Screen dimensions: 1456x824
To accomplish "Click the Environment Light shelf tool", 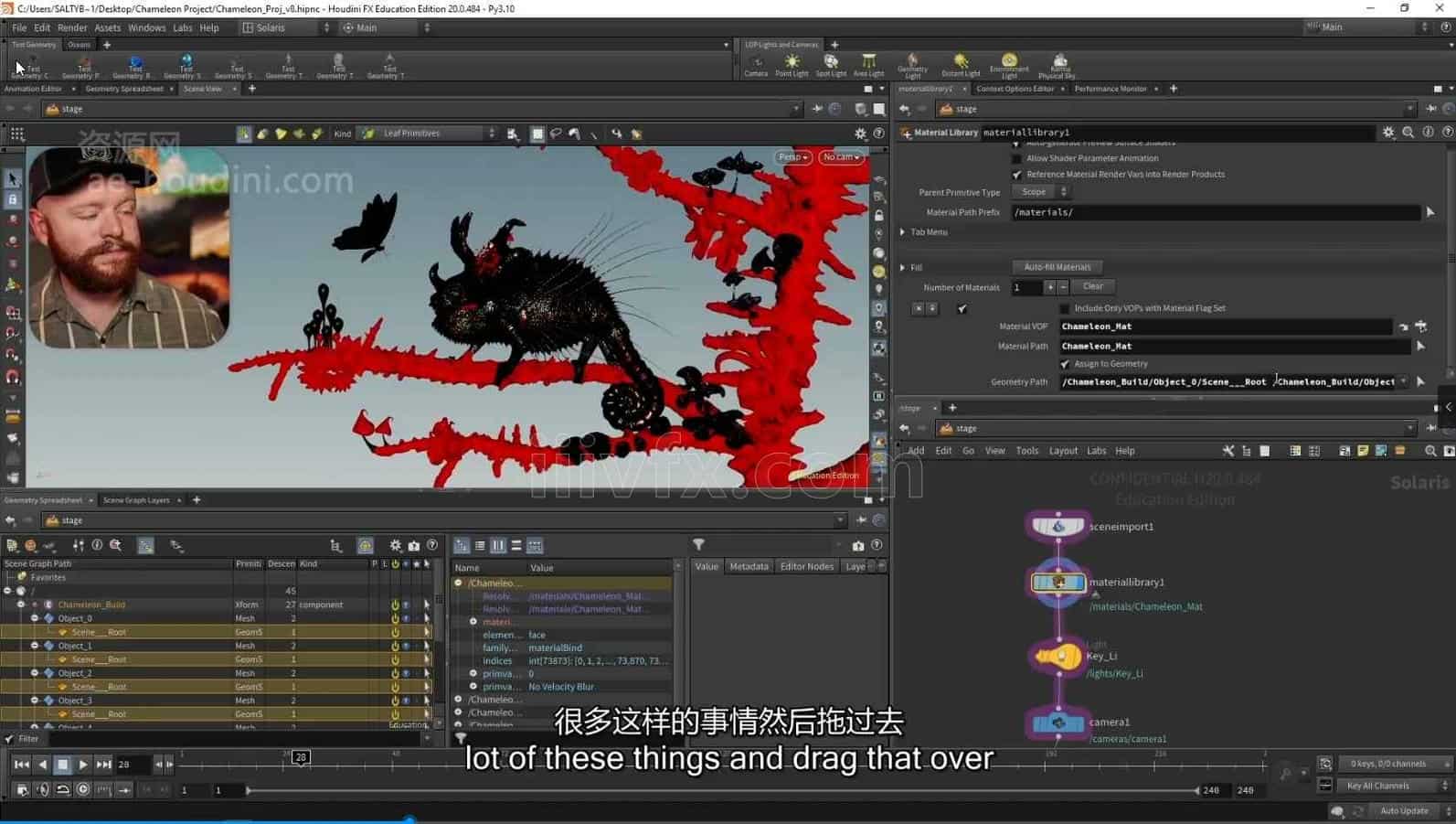I will point(1009,66).
